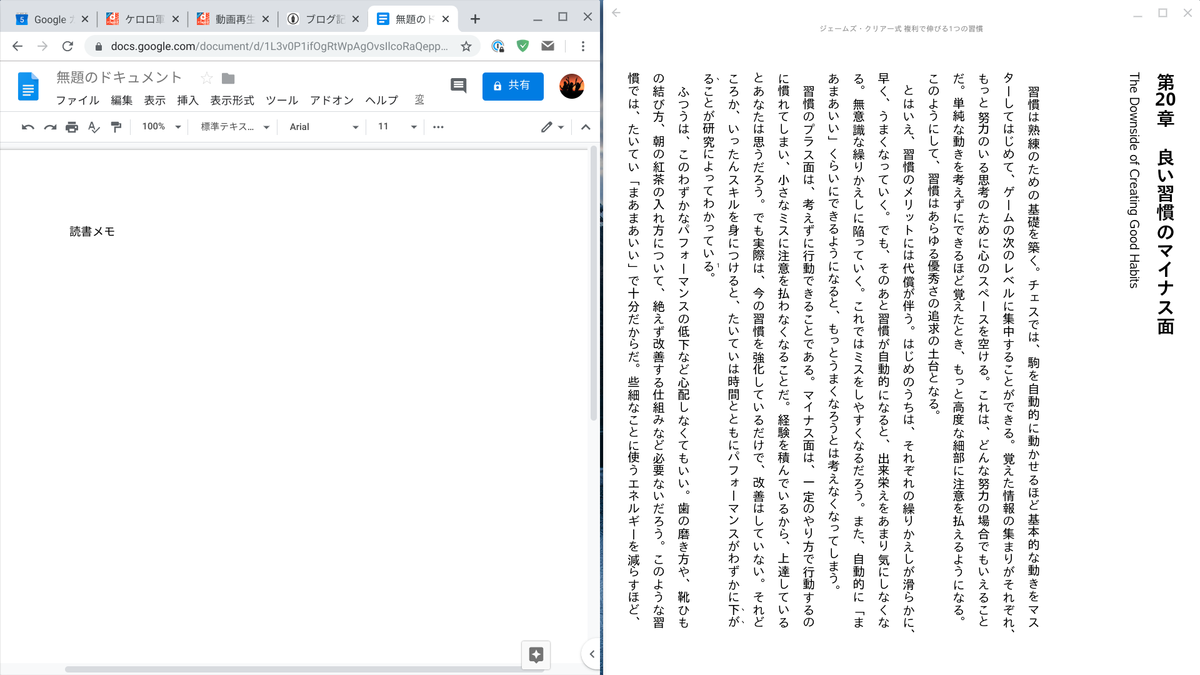
Task: Open the Arial font dropdown
Action: 324,127
